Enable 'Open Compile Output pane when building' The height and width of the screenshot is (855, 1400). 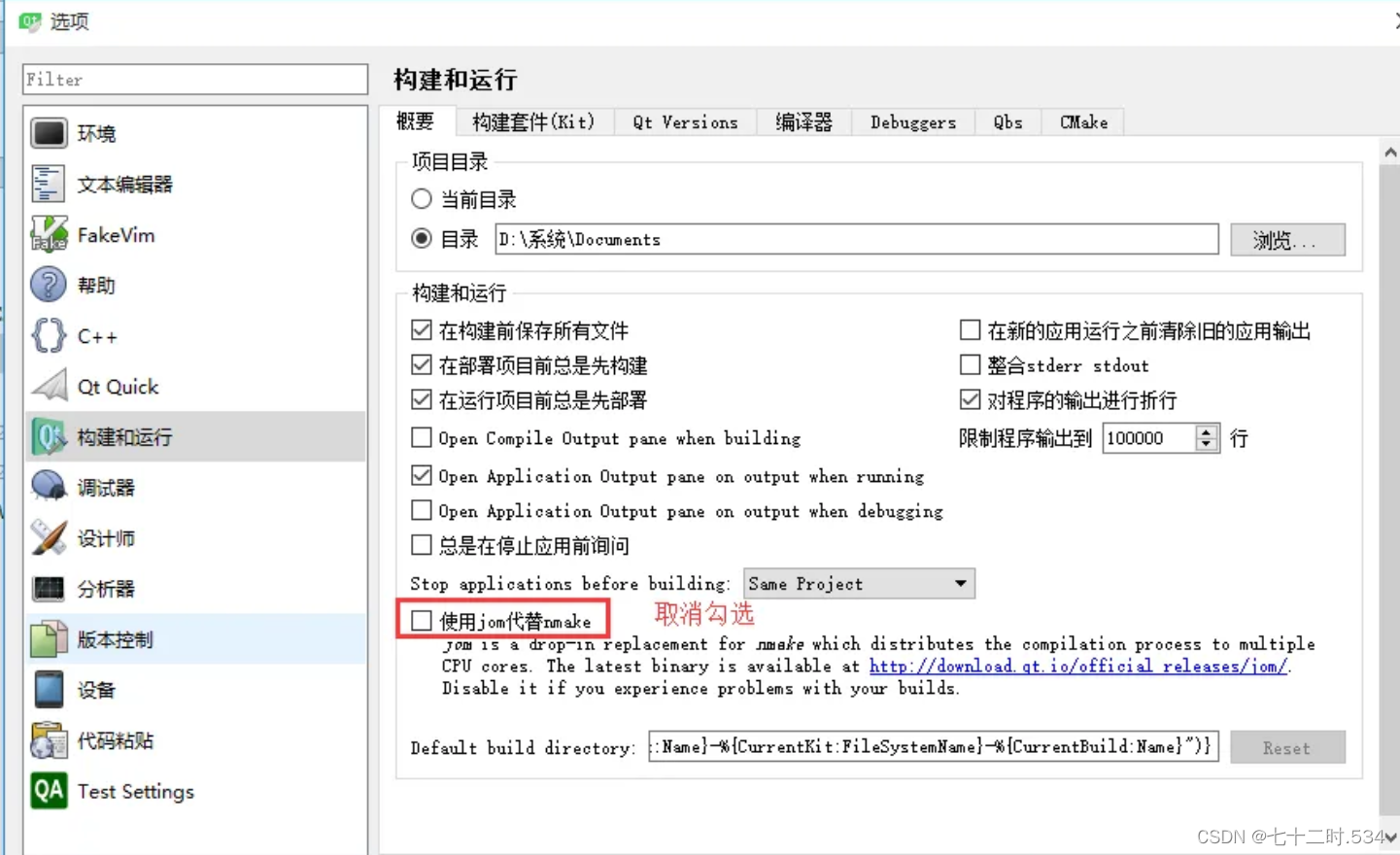[x=422, y=437]
